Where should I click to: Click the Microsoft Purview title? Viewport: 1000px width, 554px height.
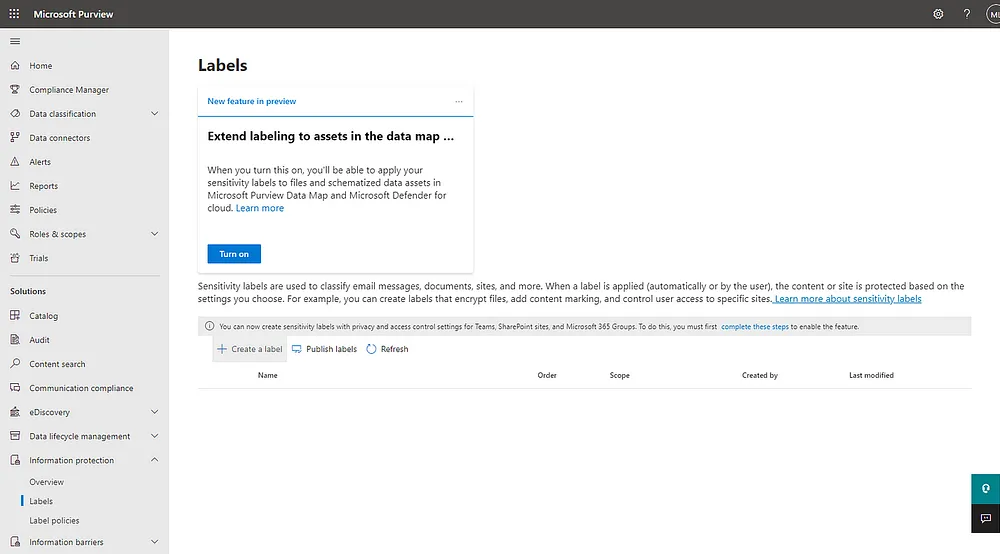point(73,14)
